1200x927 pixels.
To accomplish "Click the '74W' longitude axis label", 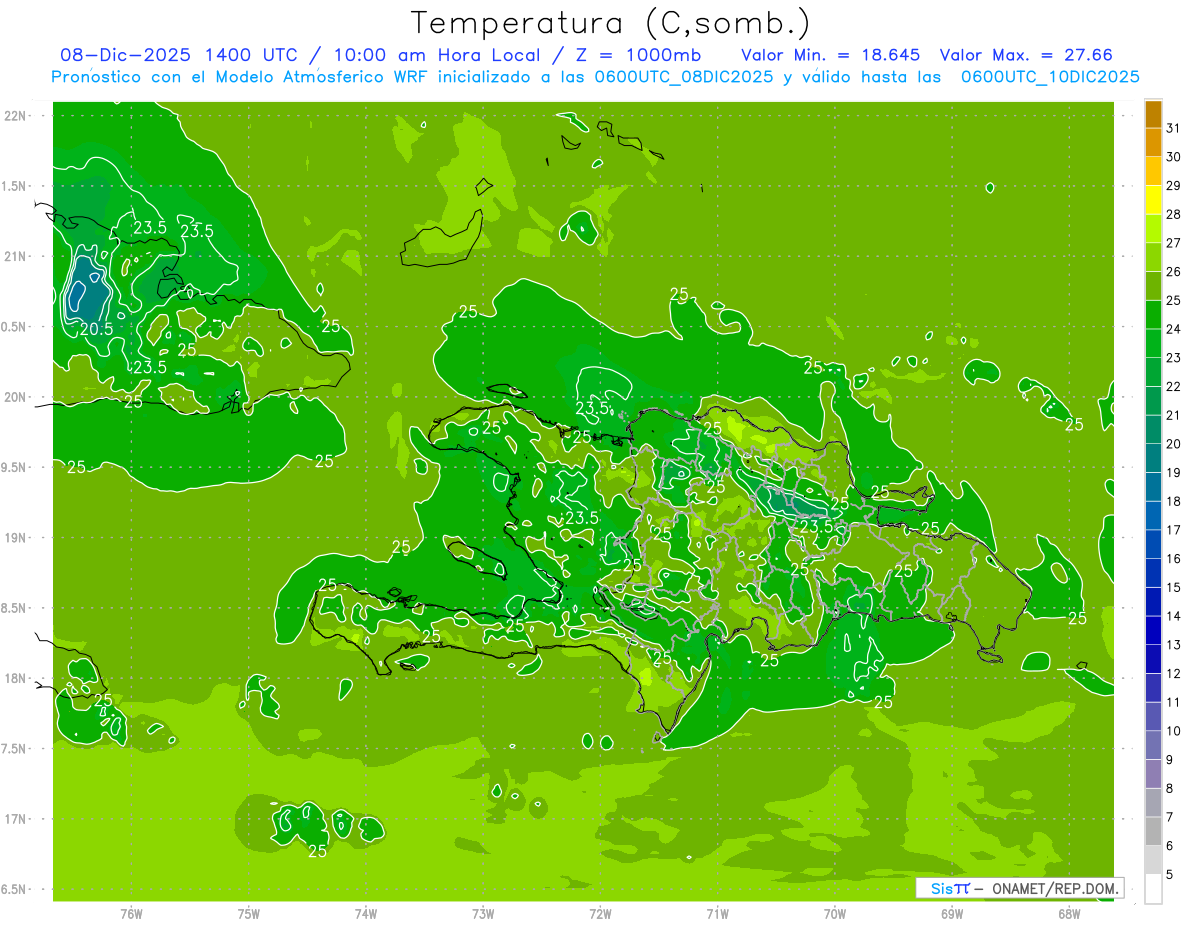I will click(x=366, y=914).
